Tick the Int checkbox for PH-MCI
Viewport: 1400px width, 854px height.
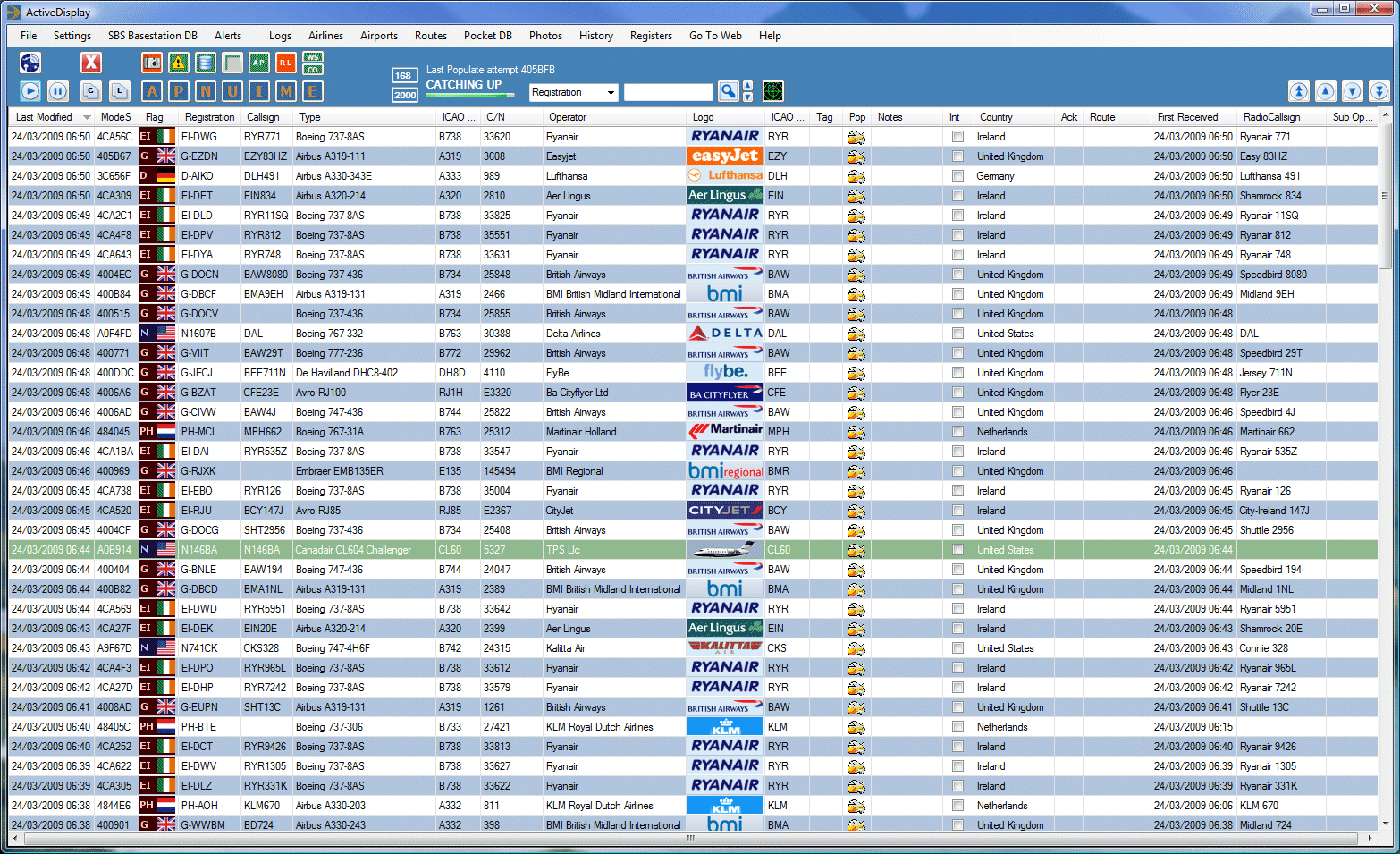click(957, 432)
